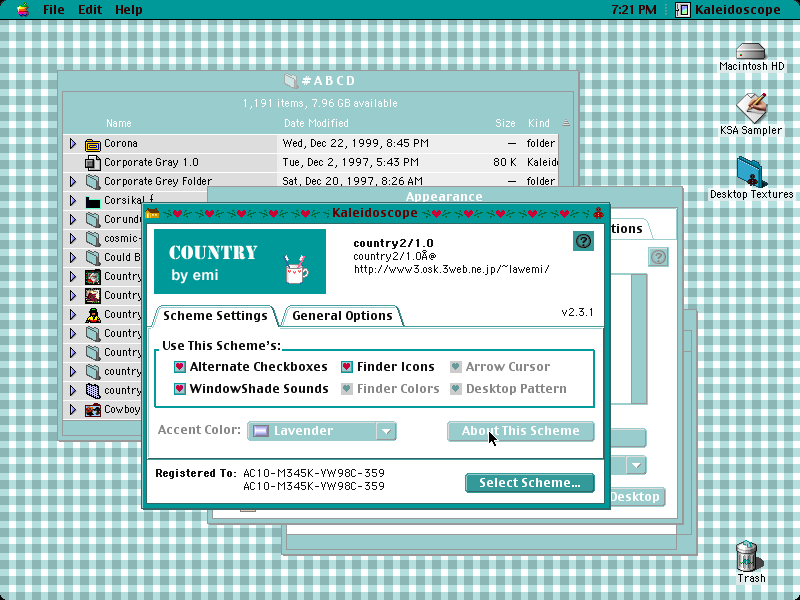Expand the Corsikal folder
Screen dimensions: 800x600
click(73, 201)
